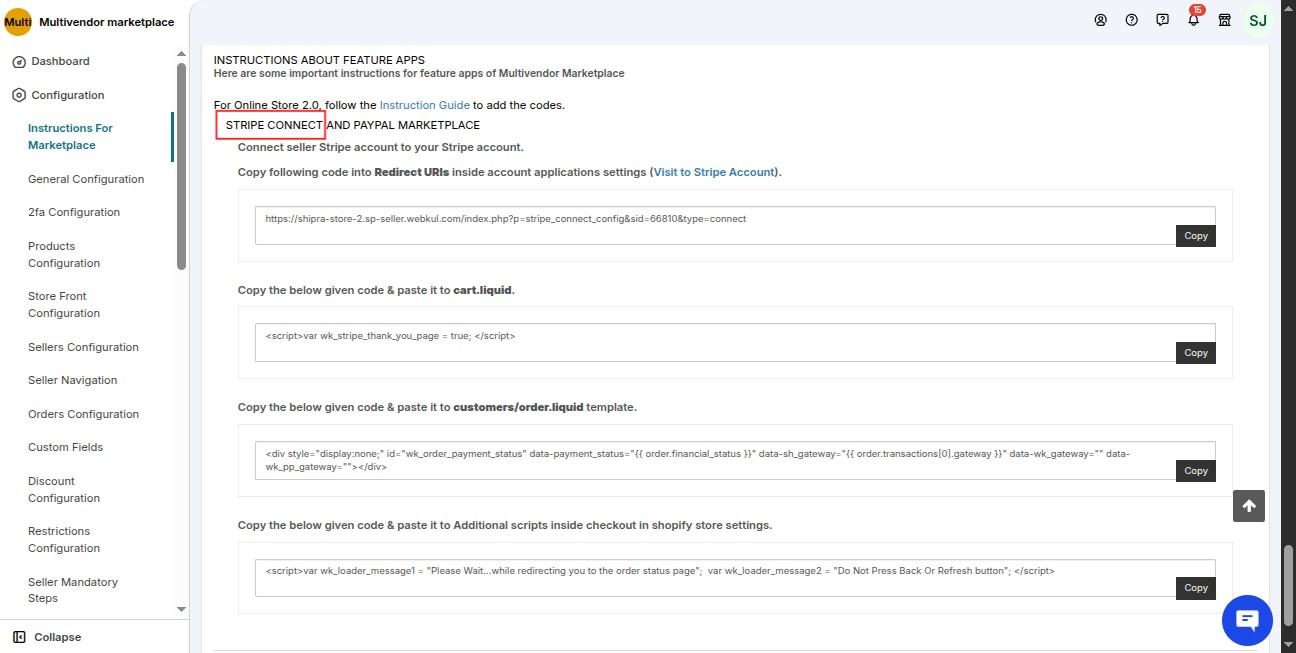Screen dimensions: 1296x653
Task: Open the FAQ speech bubble icon
Action: pyautogui.click(x=1162, y=20)
